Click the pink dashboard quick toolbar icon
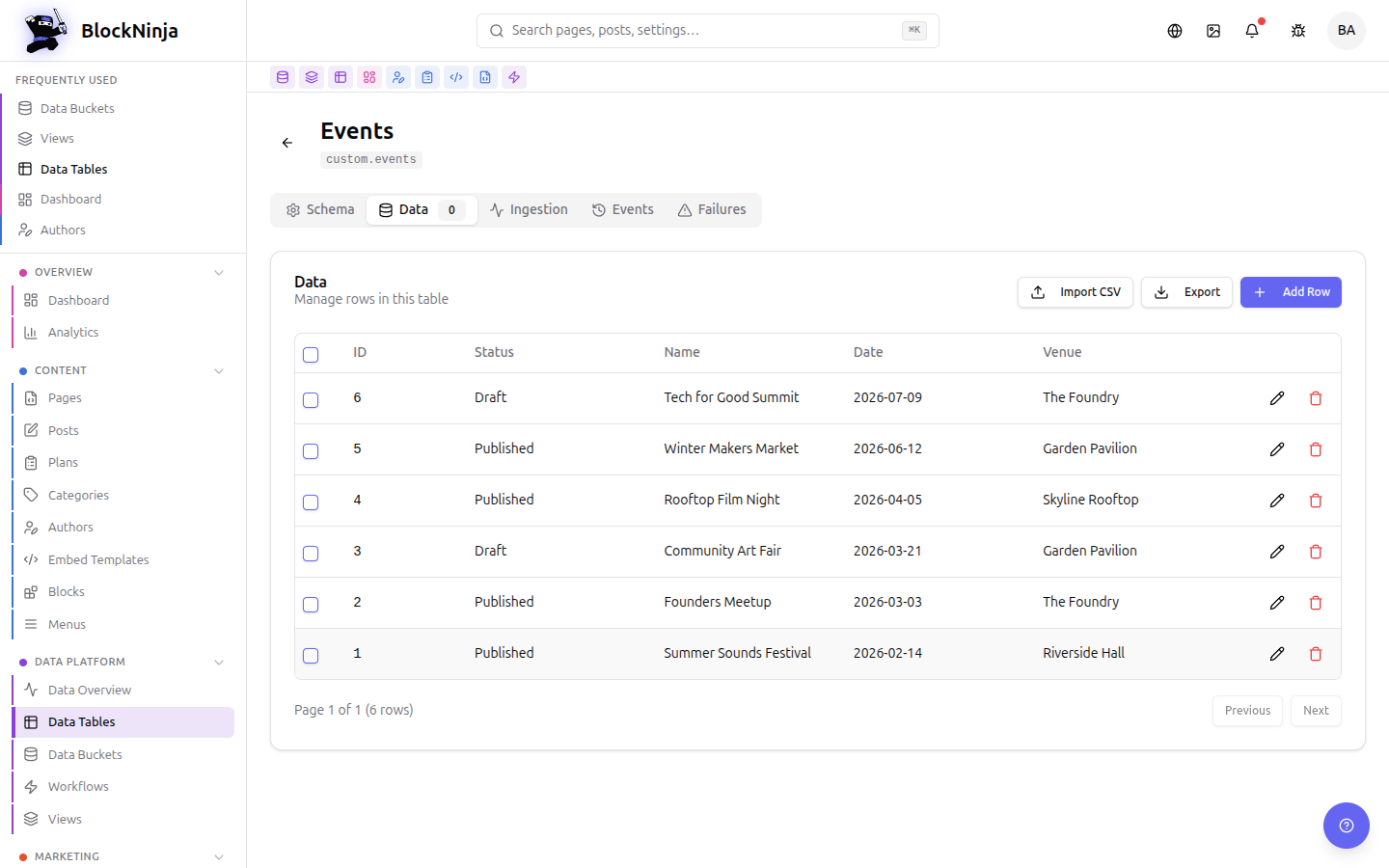This screenshot has height=868, width=1389. pyautogui.click(x=369, y=77)
